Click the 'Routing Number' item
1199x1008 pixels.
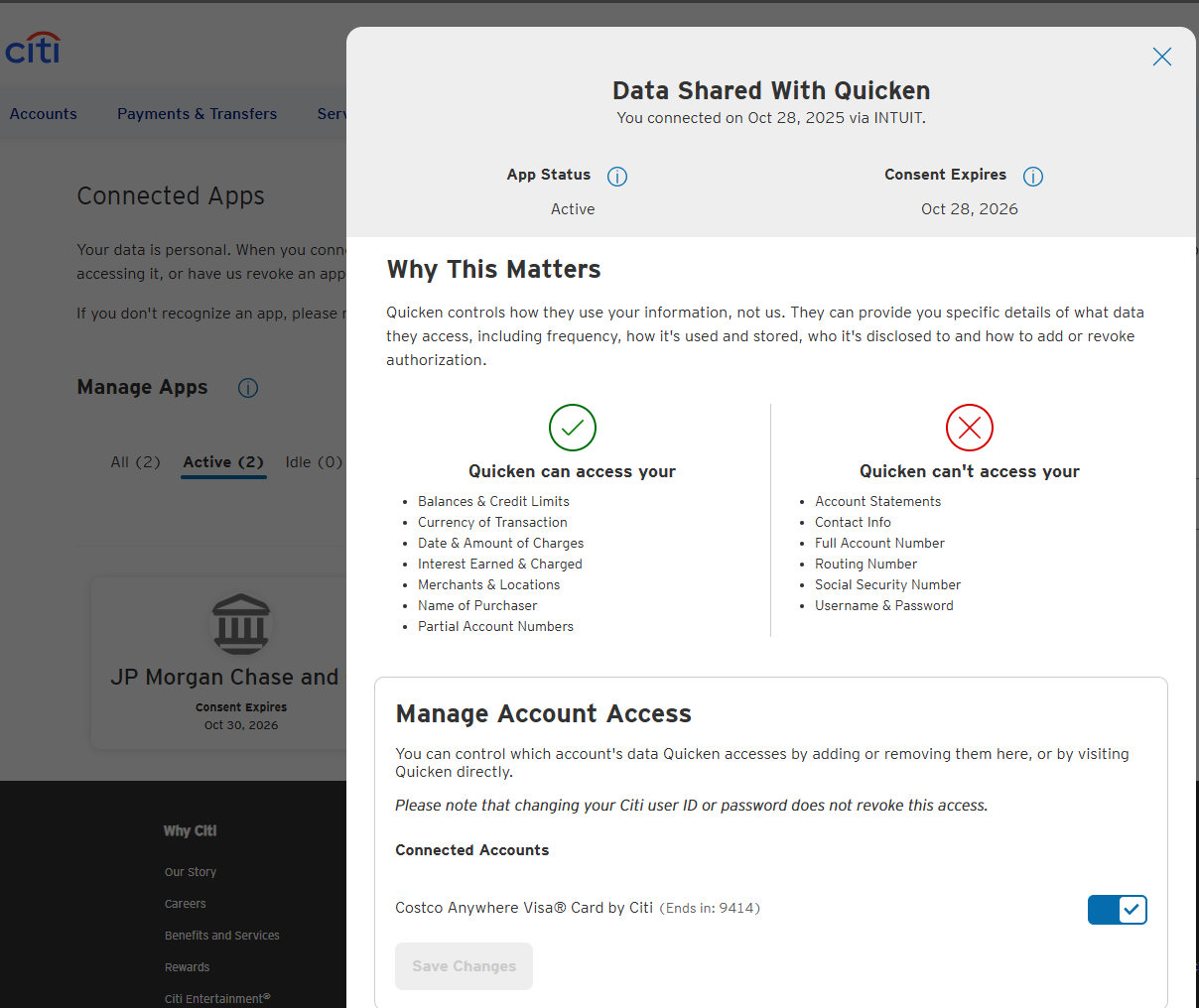click(866, 564)
